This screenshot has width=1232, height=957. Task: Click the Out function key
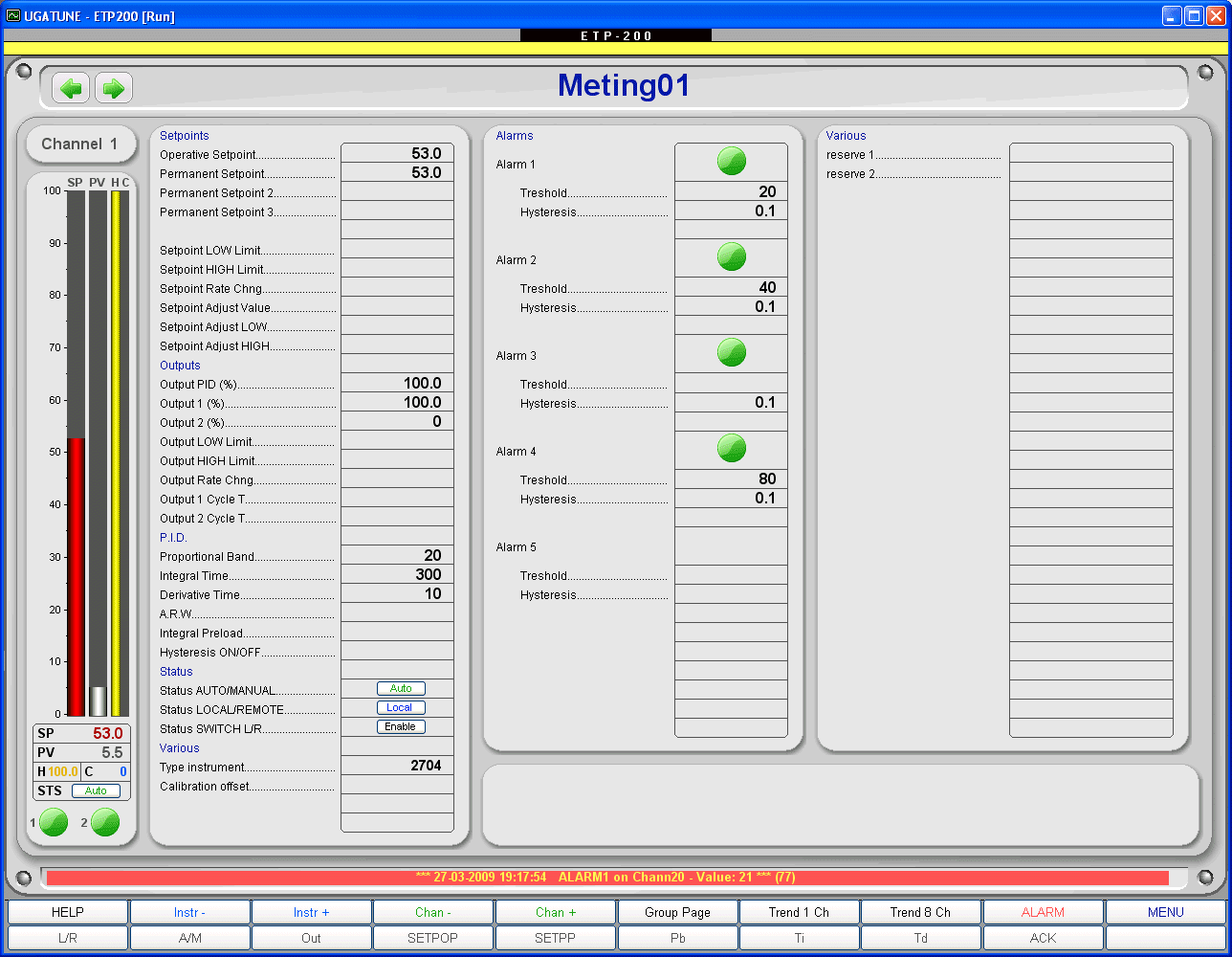312,938
